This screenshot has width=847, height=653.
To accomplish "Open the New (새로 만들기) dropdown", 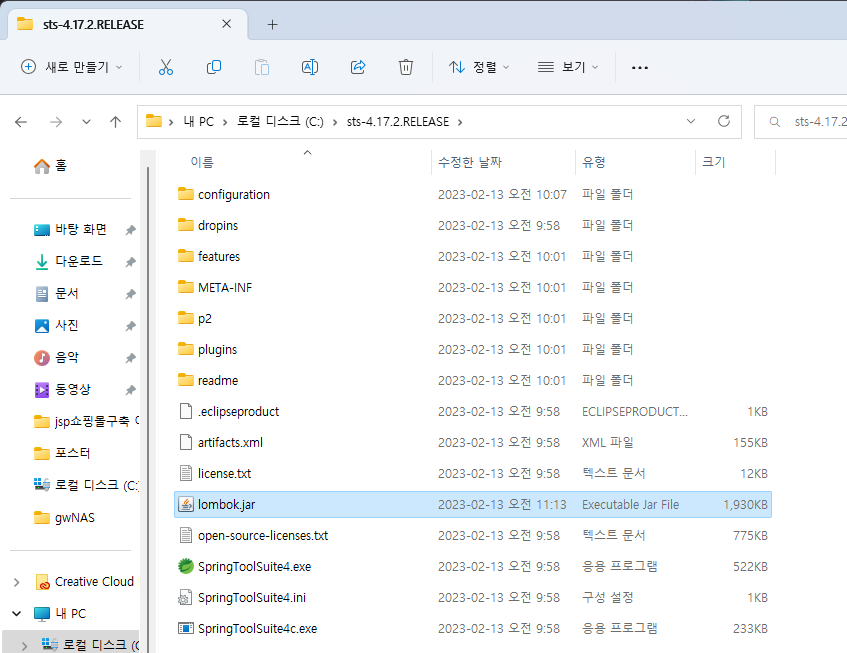I will tap(72, 67).
